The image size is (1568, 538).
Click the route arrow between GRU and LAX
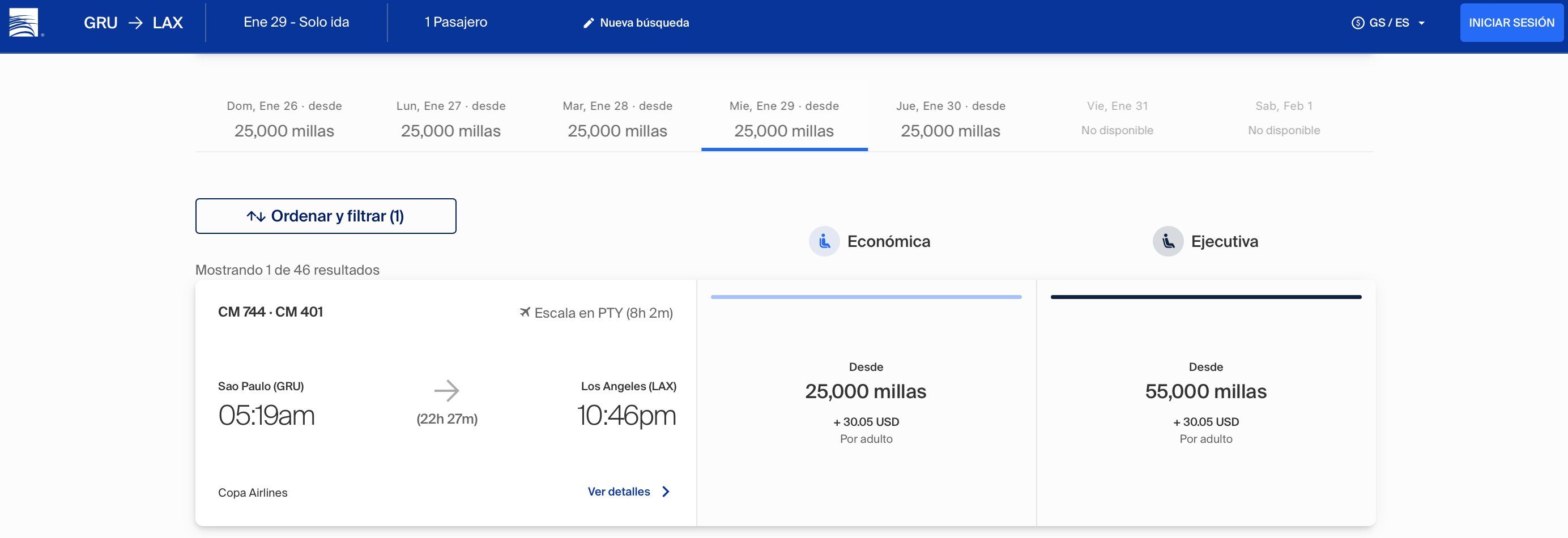pos(135,23)
